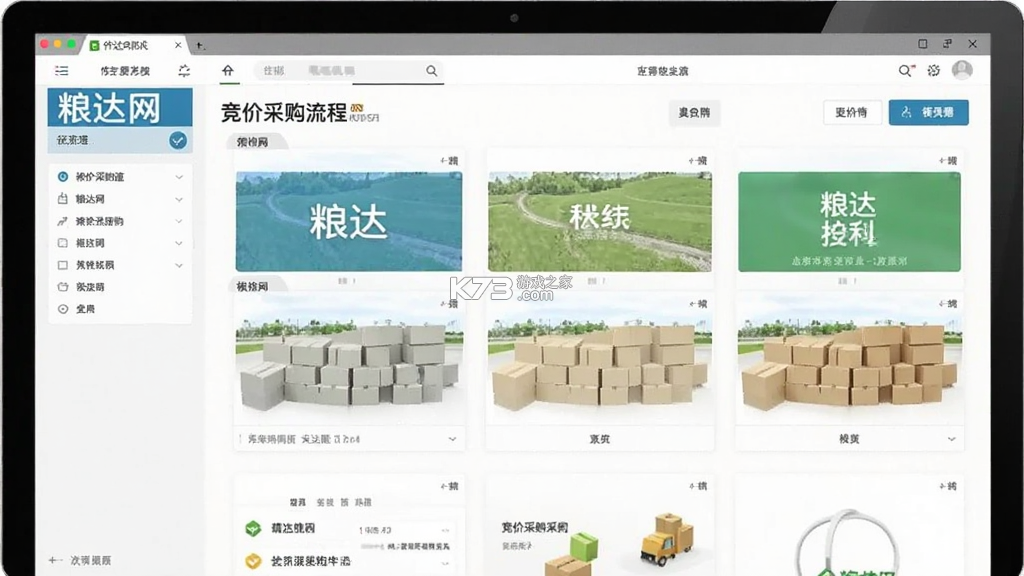Click carousel dots under 粮达控科 banner

tap(846, 281)
